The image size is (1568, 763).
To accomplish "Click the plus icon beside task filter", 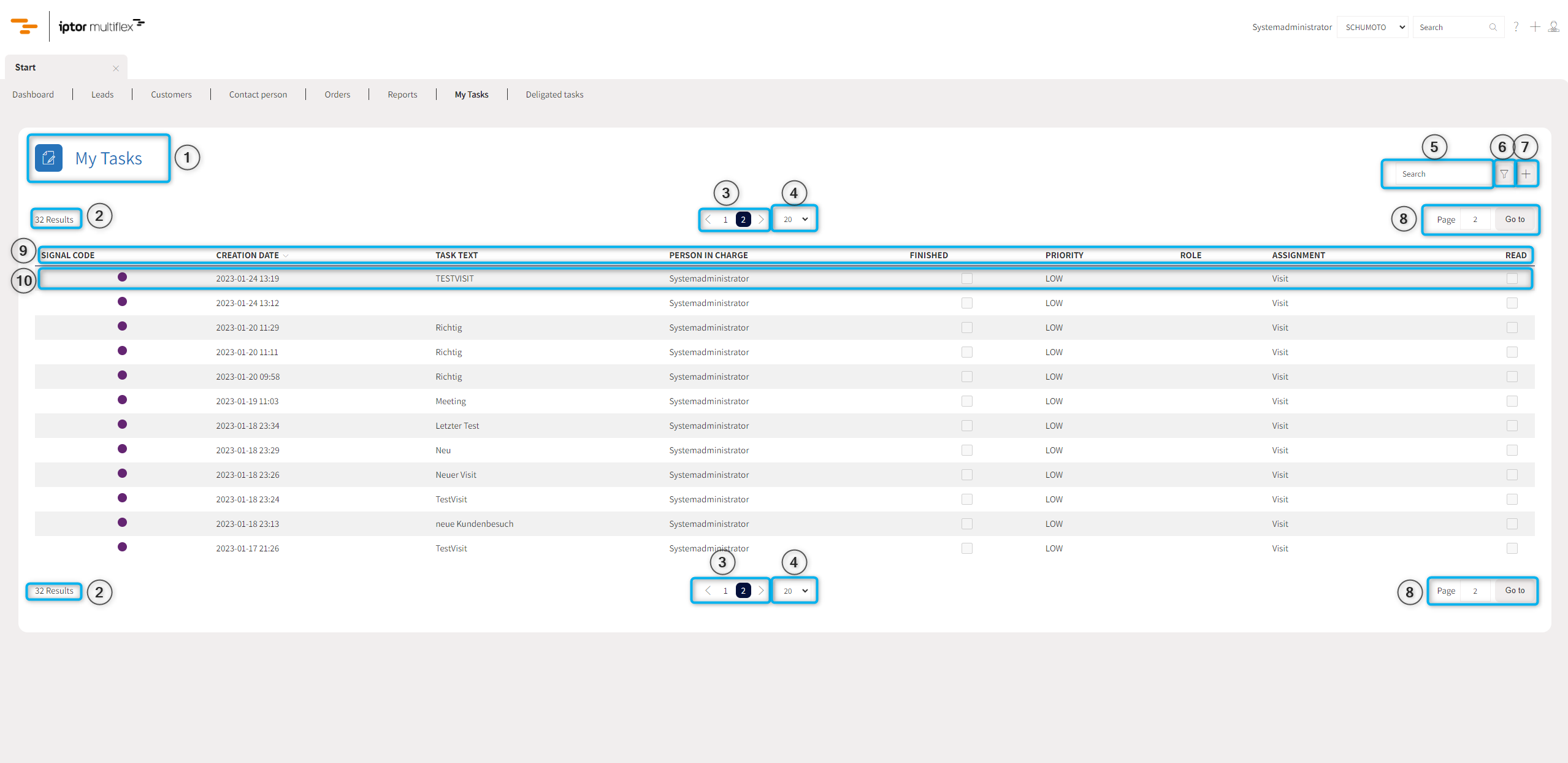I will 1526,174.
